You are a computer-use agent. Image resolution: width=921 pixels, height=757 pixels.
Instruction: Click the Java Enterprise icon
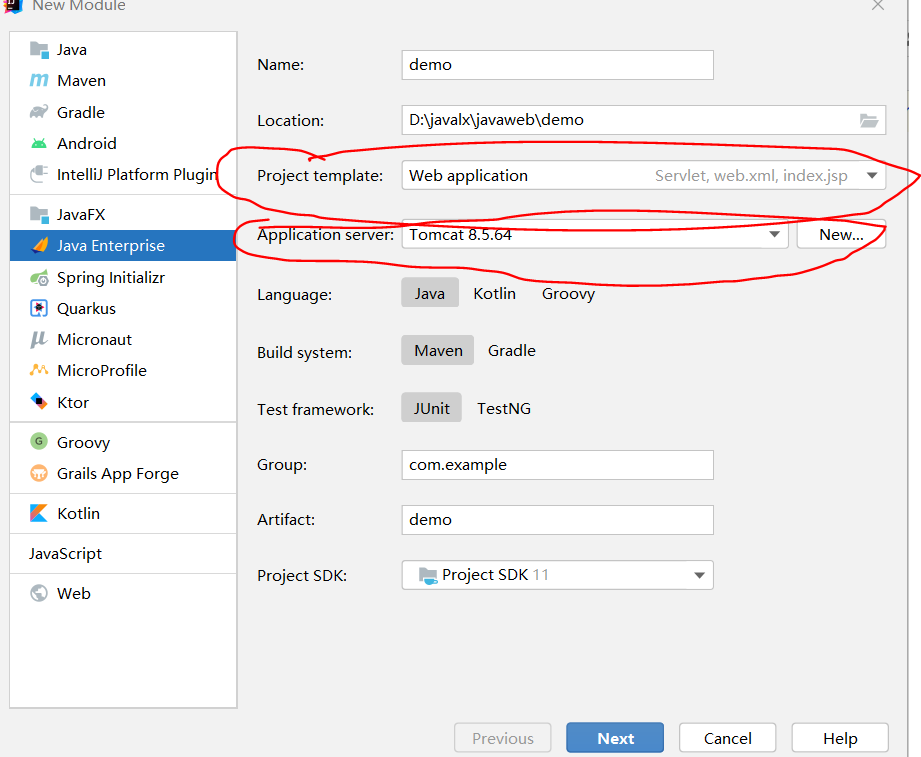pyautogui.click(x=39, y=245)
